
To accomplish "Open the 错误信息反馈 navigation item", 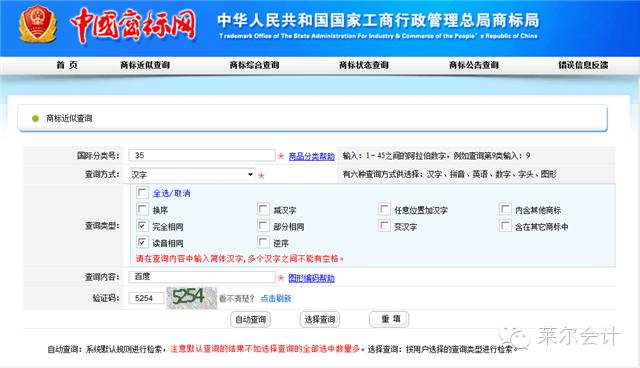I will click(583, 65).
